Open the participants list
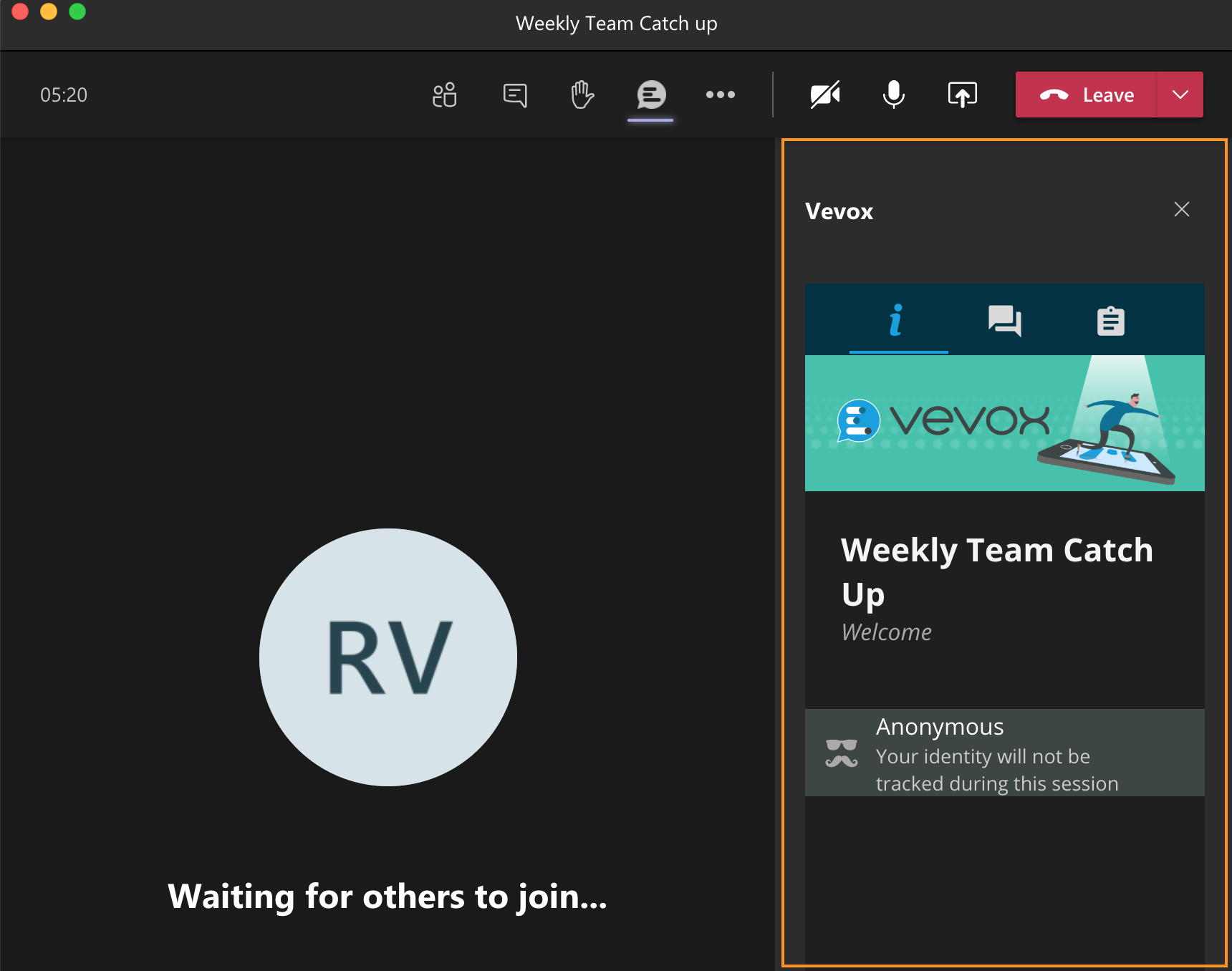The width and height of the screenshot is (1232, 971). (x=445, y=95)
